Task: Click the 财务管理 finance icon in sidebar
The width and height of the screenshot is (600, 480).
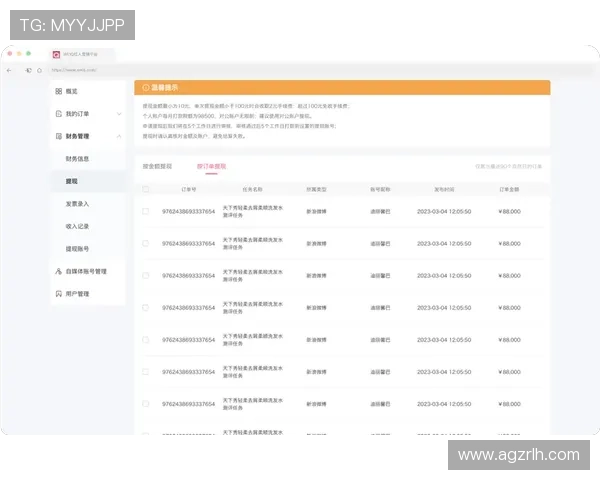Action: (59, 136)
